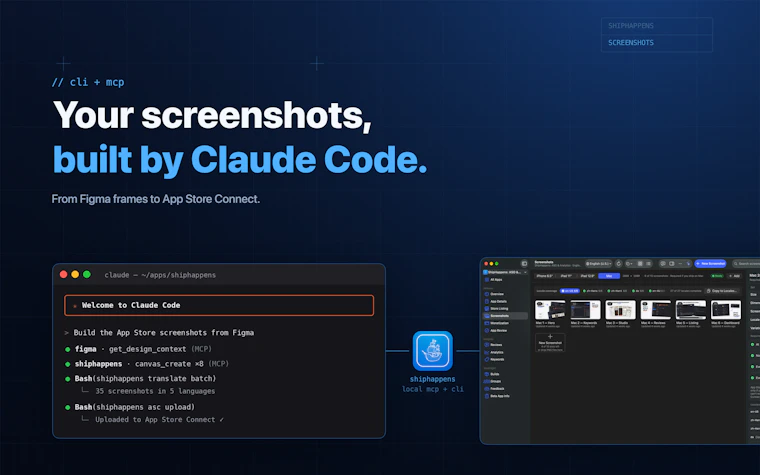Select the Mac device tab
Screen dimensions: 760x475
pyautogui.click(x=609, y=276)
